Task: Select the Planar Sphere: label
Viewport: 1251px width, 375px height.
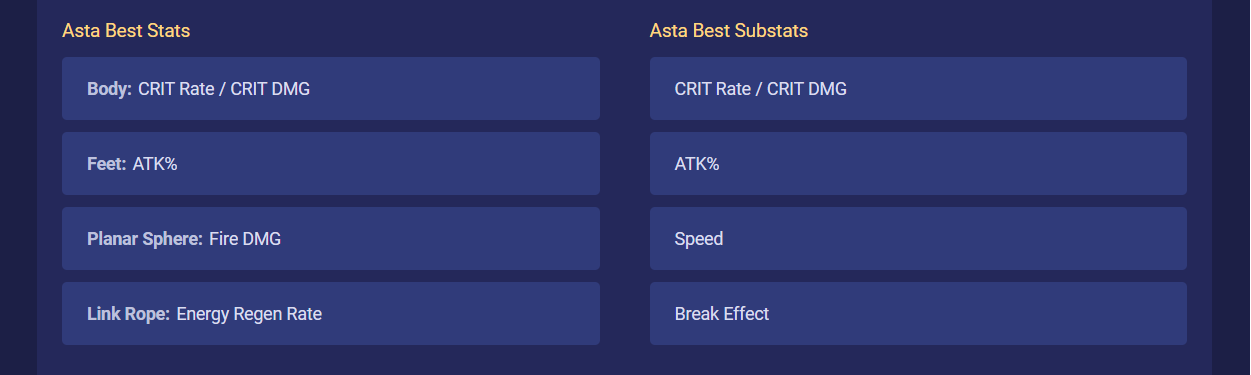Action: [144, 239]
